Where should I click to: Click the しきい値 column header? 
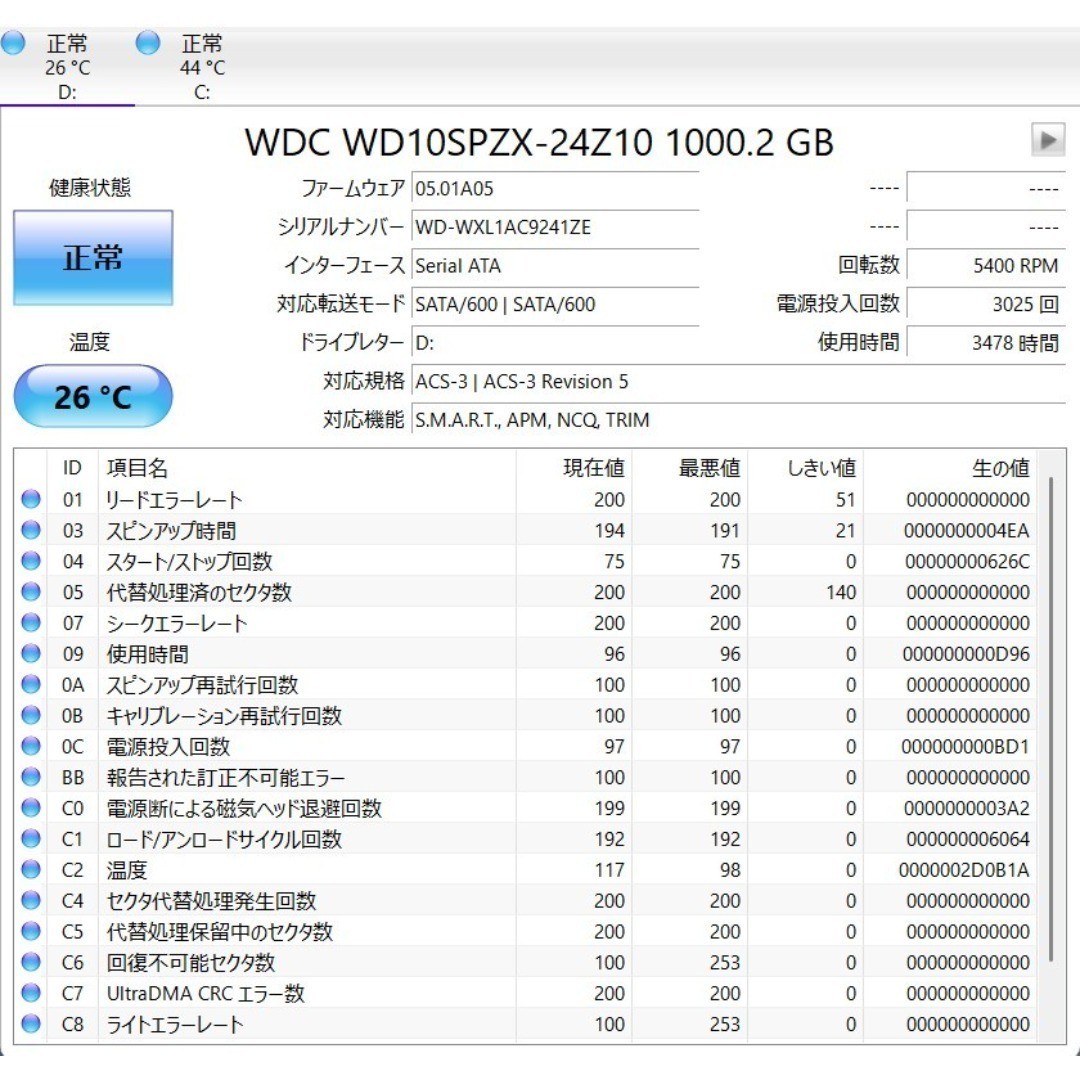tap(805, 468)
